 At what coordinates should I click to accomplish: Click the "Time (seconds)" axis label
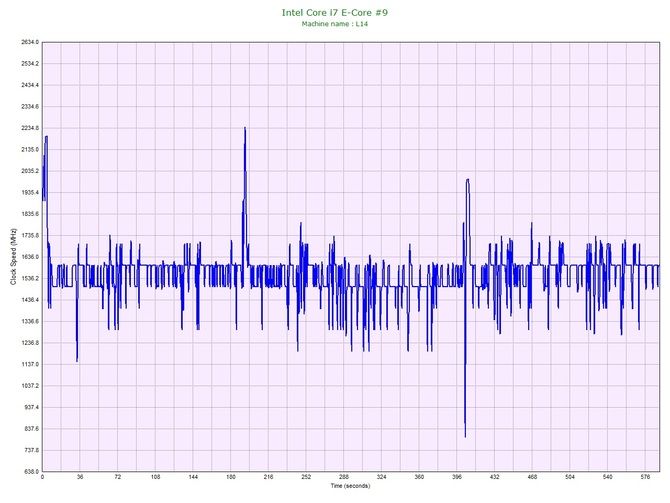click(350, 486)
